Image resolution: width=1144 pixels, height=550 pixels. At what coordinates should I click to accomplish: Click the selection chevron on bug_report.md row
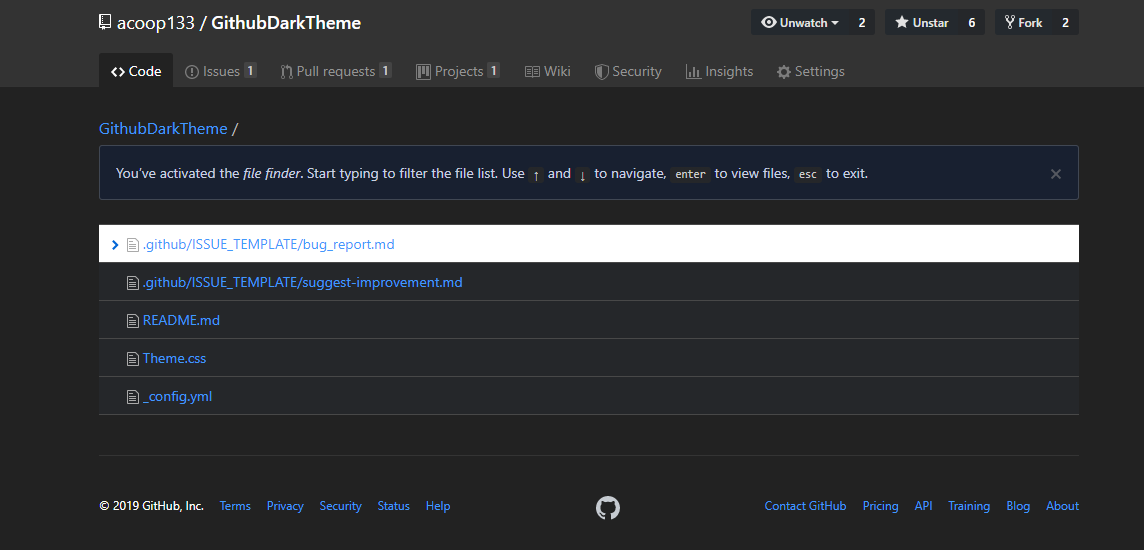click(x=115, y=245)
